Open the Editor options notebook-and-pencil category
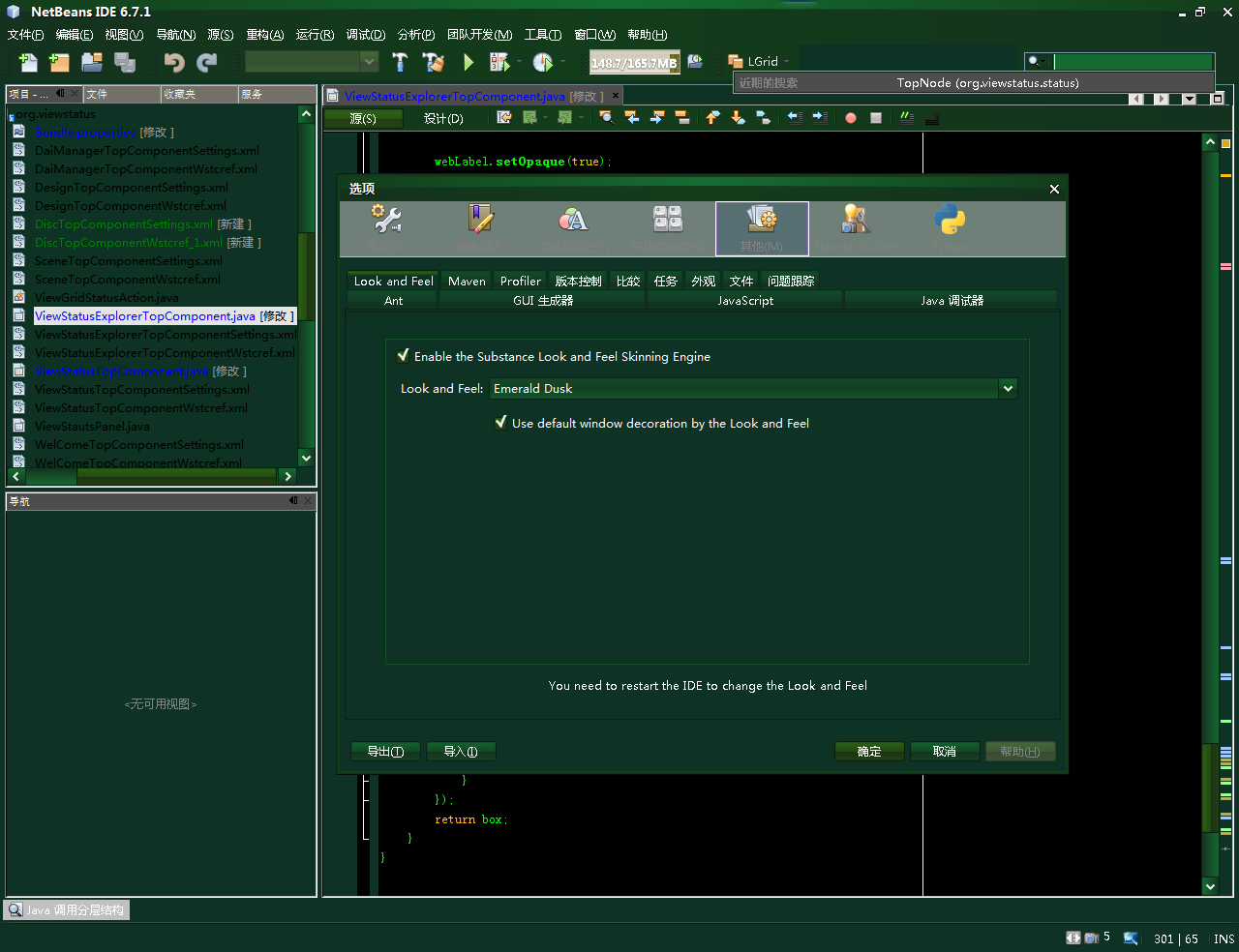 point(481,228)
